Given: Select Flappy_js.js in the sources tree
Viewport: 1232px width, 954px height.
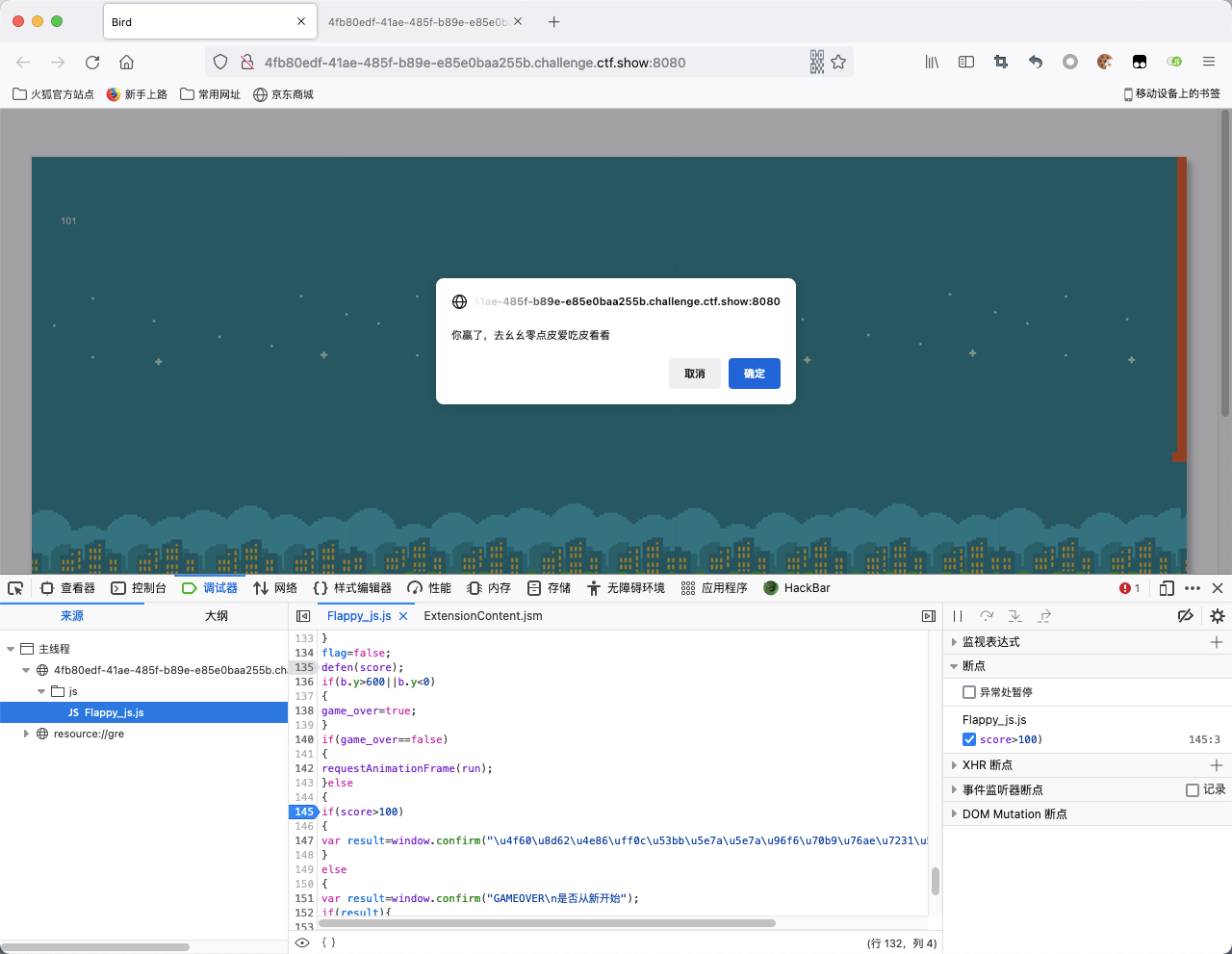Looking at the screenshot, I should tap(114, 712).
